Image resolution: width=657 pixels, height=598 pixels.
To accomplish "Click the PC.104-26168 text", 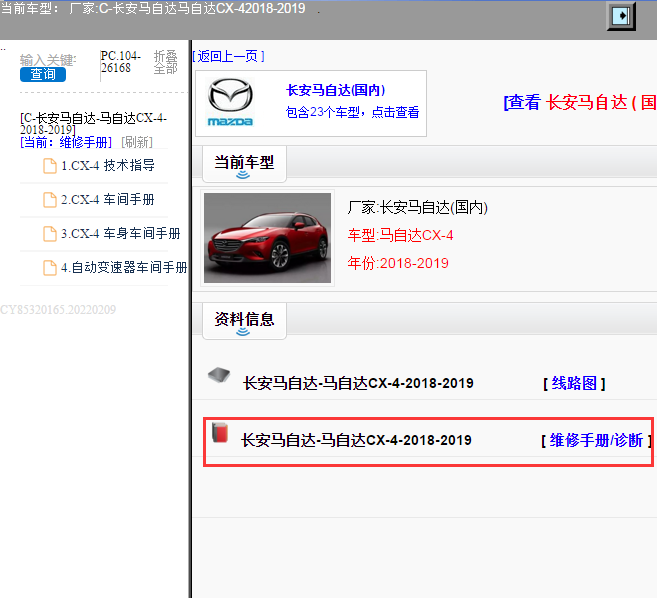I will [x=121, y=62].
